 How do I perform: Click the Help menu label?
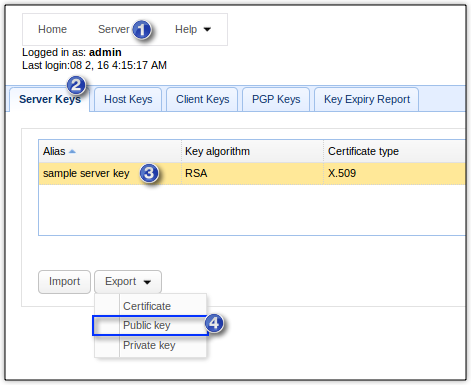(186, 29)
